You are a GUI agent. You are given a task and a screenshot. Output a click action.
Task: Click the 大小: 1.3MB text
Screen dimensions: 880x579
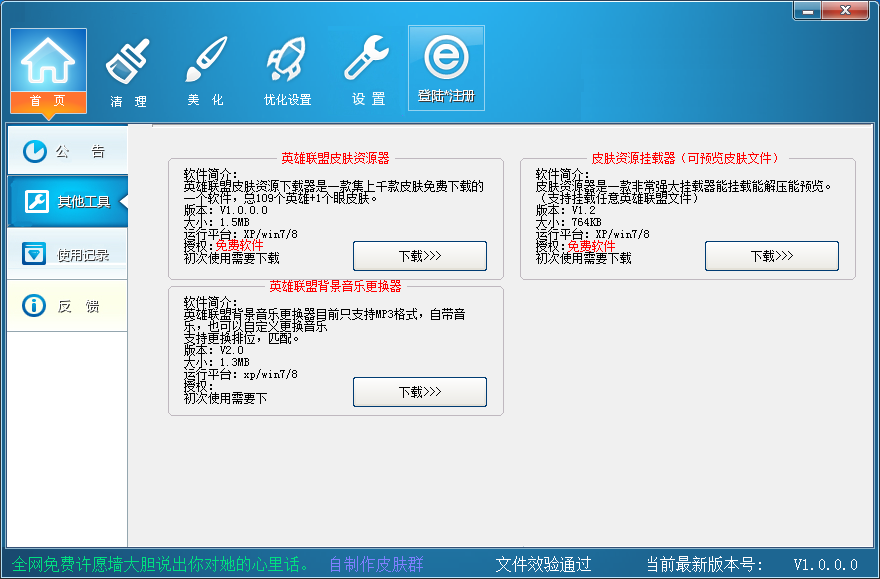point(217,362)
